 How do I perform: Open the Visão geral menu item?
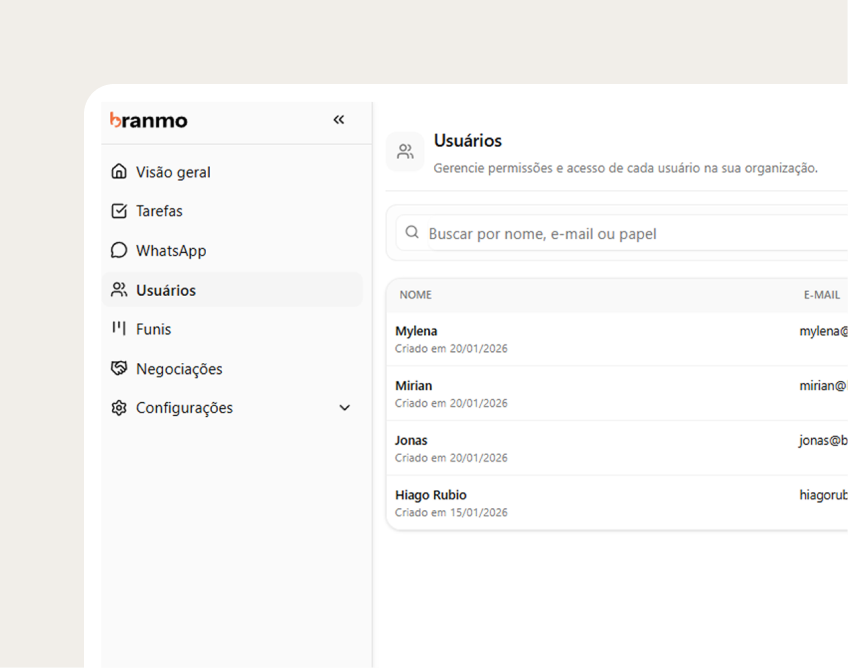(173, 172)
